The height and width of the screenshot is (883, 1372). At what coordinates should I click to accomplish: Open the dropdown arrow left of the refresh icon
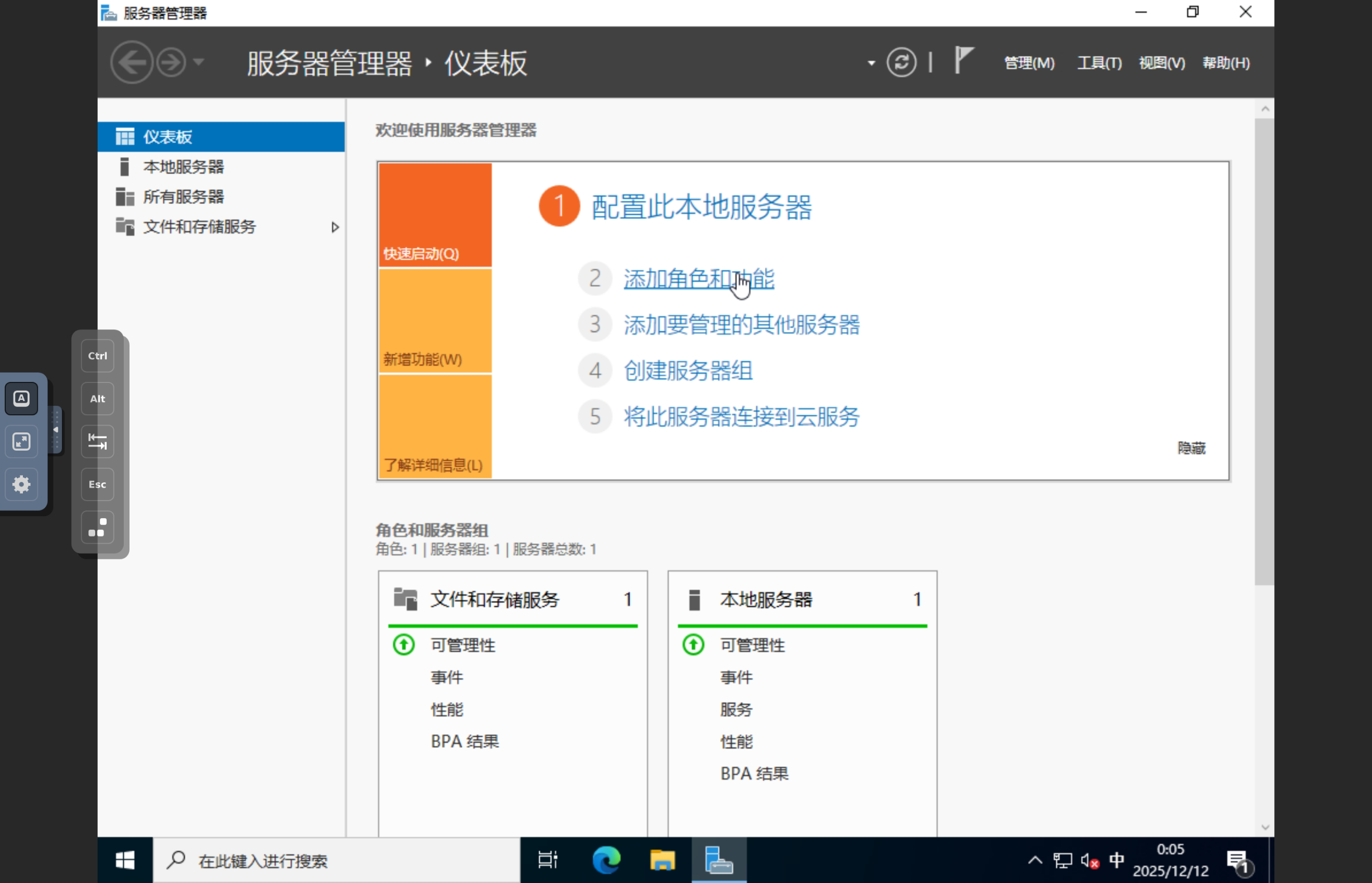point(871,63)
